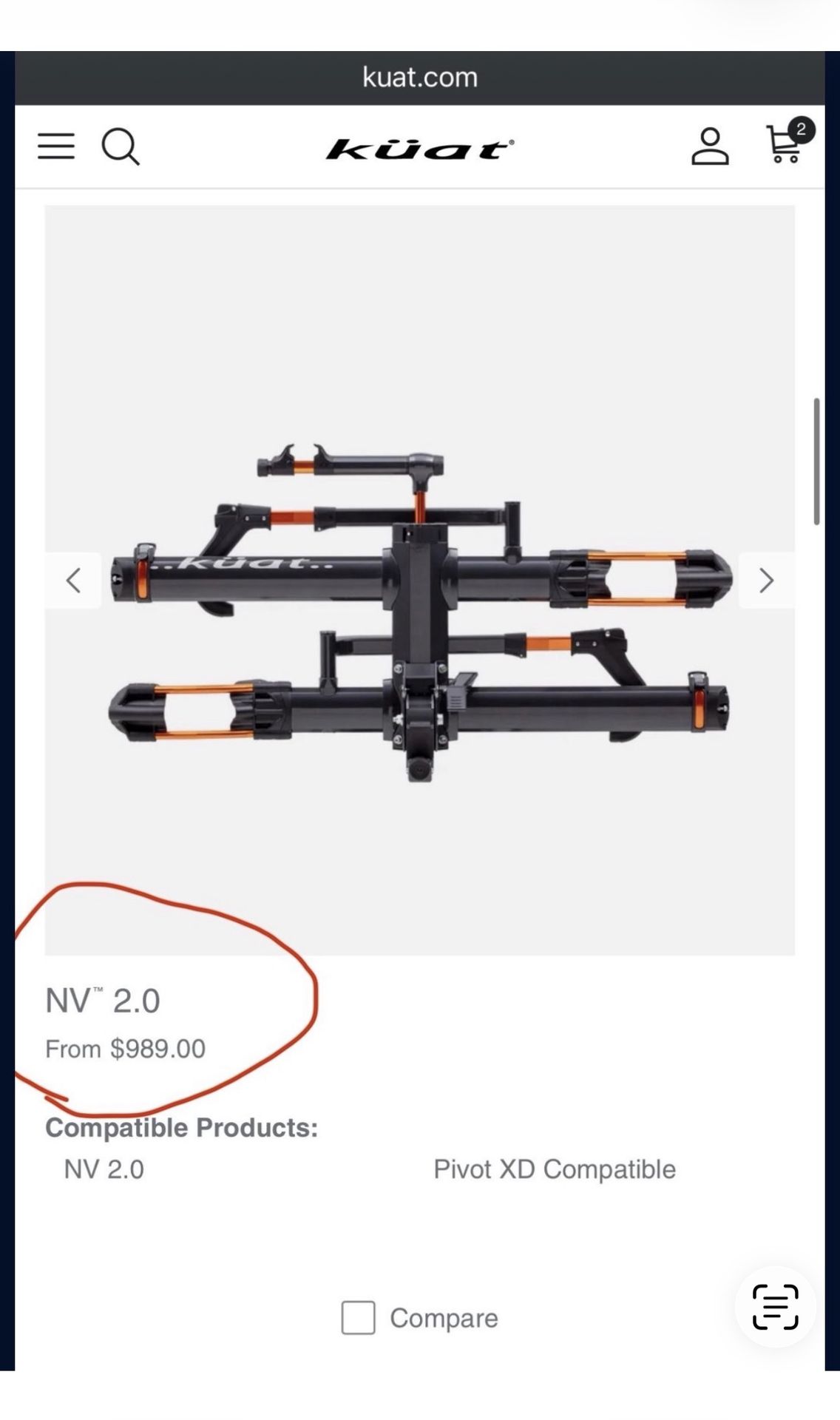Show the previous product image
The height and width of the screenshot is (1420, 840).
[x=73, y=581]
